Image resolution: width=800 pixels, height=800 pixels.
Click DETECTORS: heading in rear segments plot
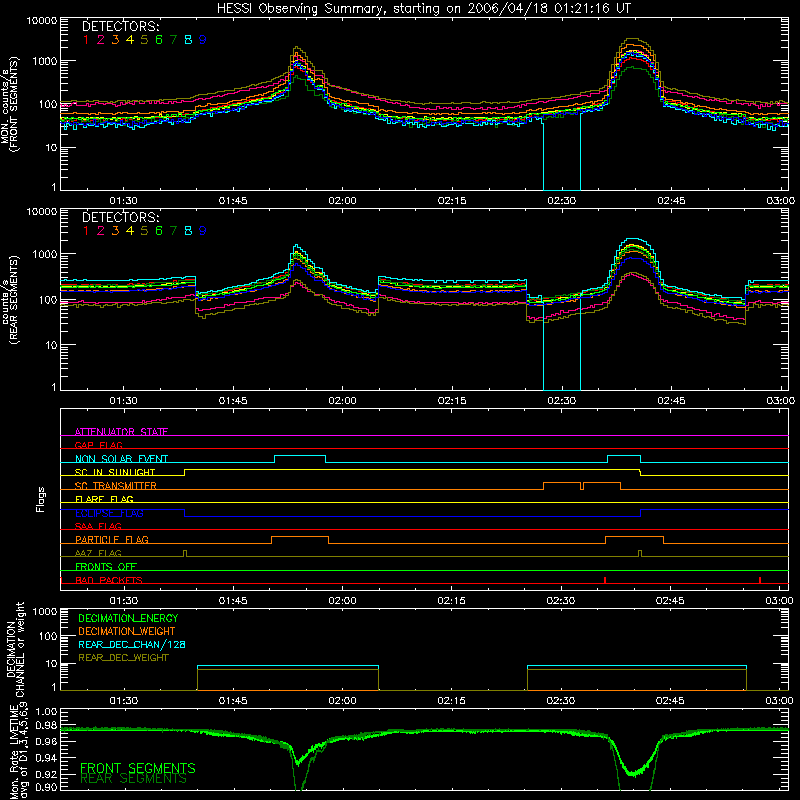coord(121,217)
